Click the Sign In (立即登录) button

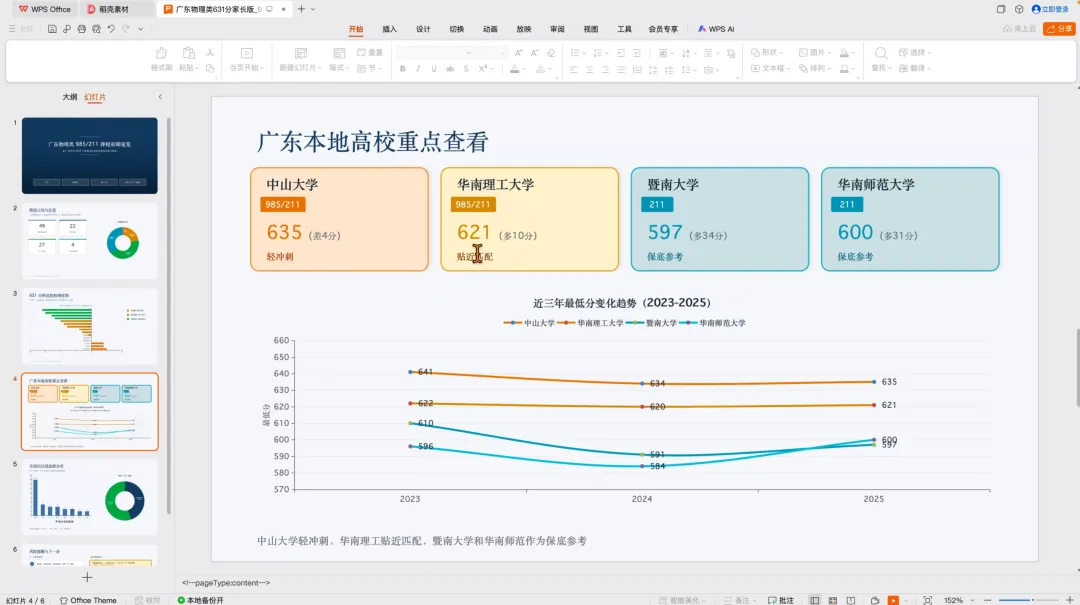1050,9
